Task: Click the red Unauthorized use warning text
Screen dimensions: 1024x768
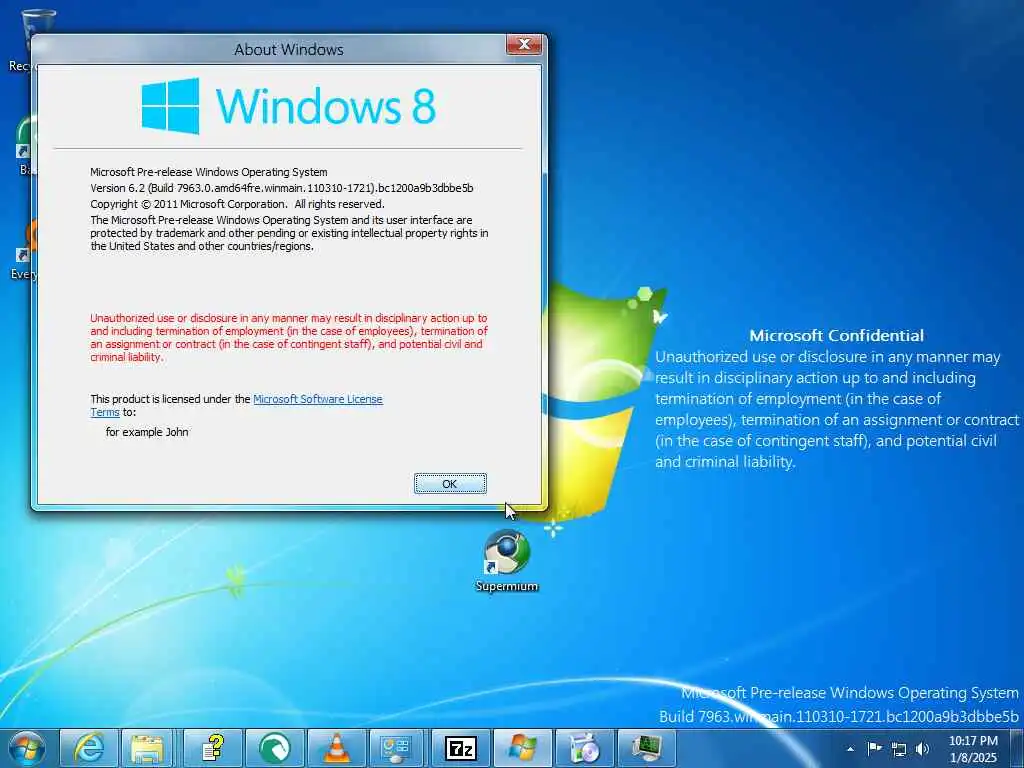Action: point(289,338)
